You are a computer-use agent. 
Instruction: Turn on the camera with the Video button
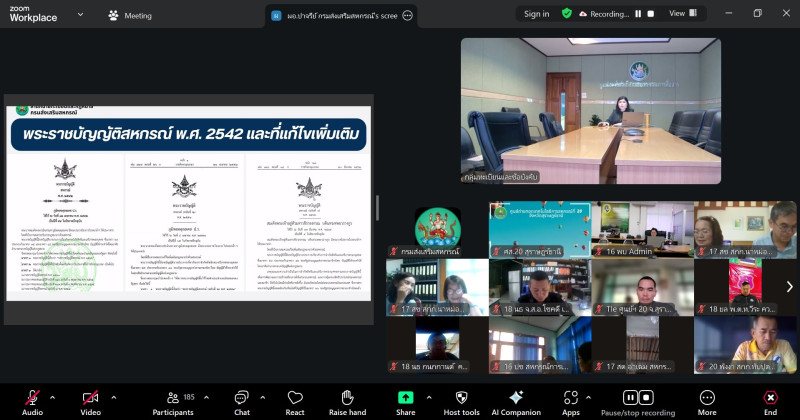tap(90, 398)
